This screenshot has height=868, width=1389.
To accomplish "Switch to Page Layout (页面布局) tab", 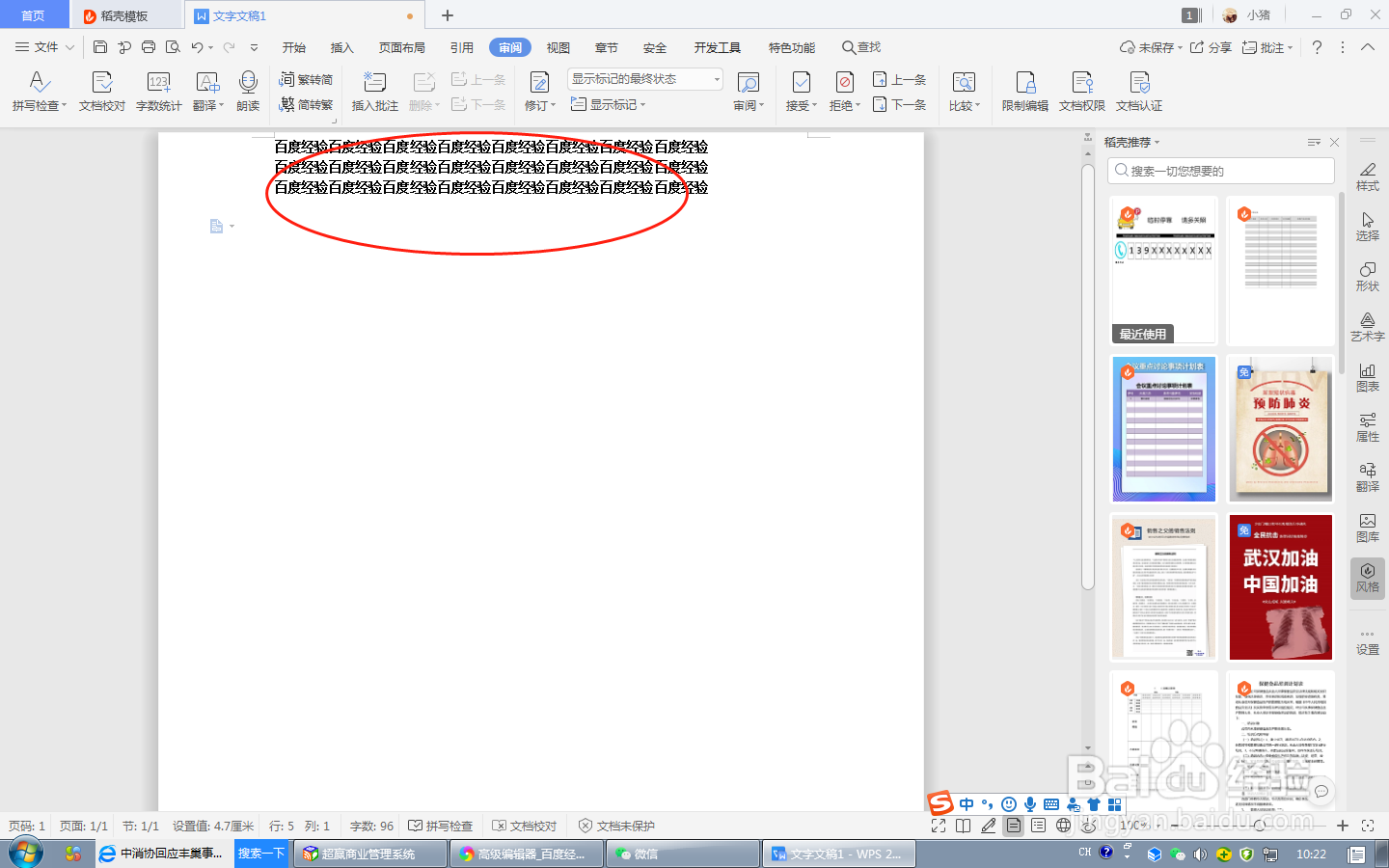I will pyautogui.click(x=402, y=47).
